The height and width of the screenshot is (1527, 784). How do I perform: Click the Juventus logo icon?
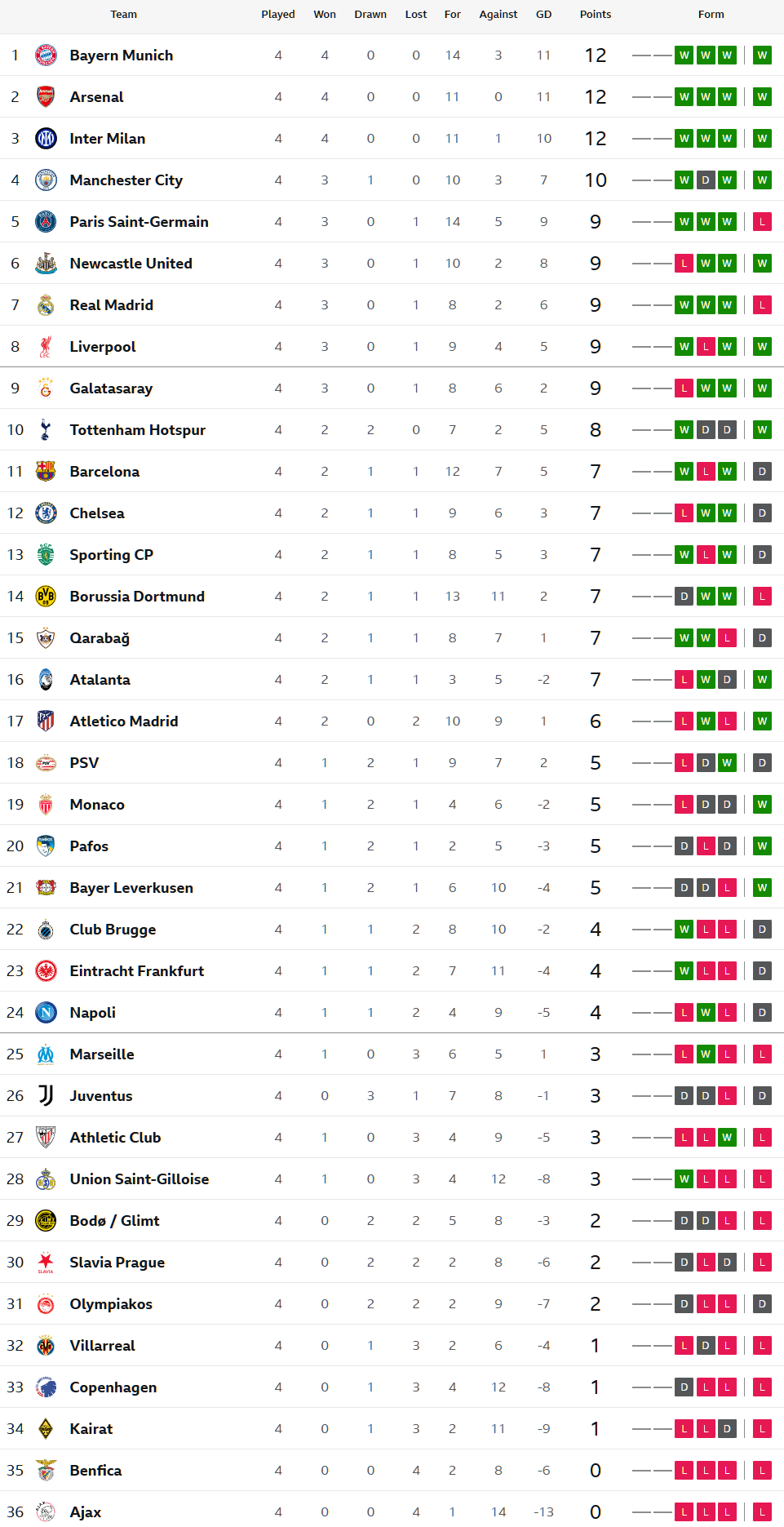(x=46, y=1096)
